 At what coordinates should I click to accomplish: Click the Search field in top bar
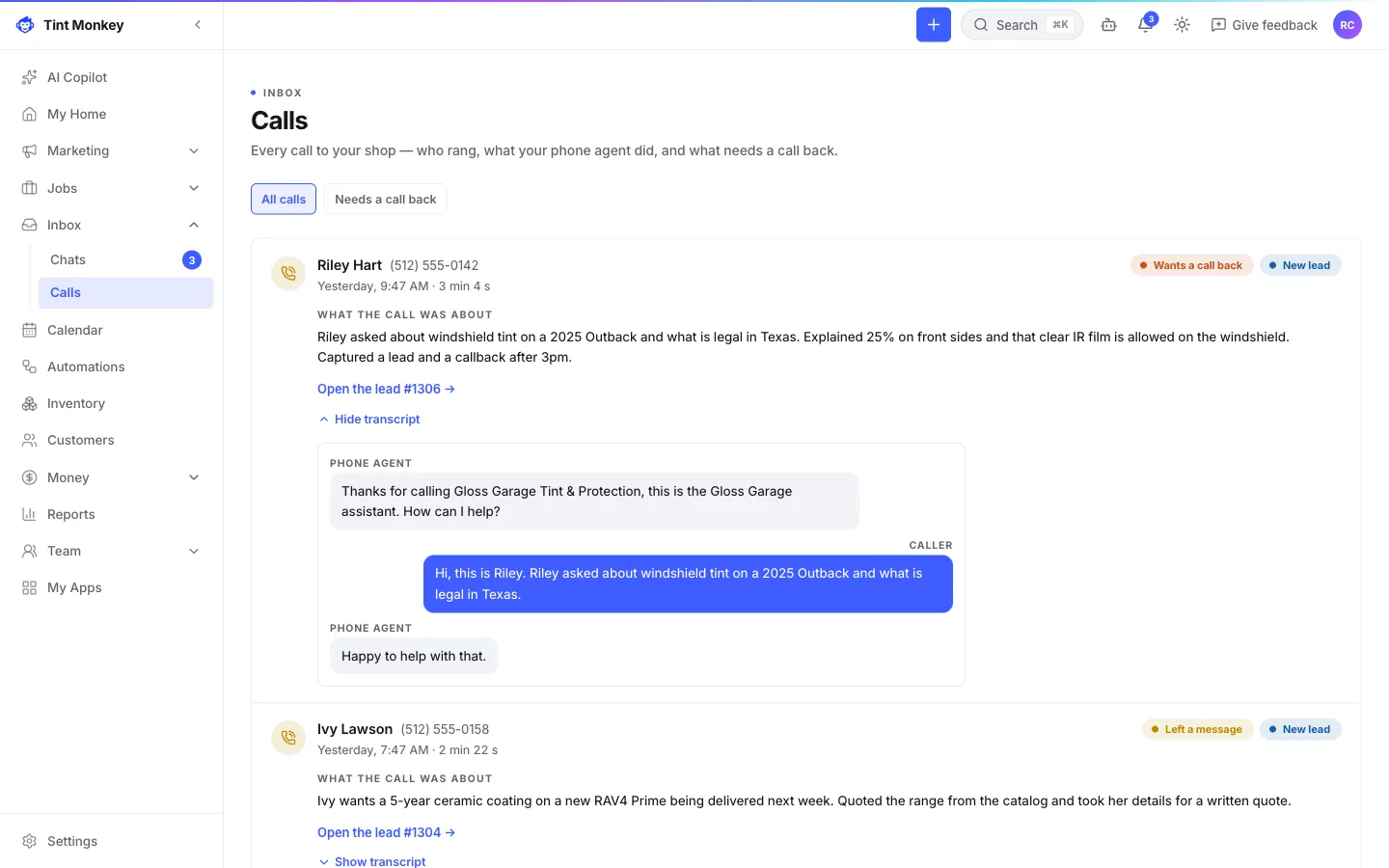pos(1021,25)
